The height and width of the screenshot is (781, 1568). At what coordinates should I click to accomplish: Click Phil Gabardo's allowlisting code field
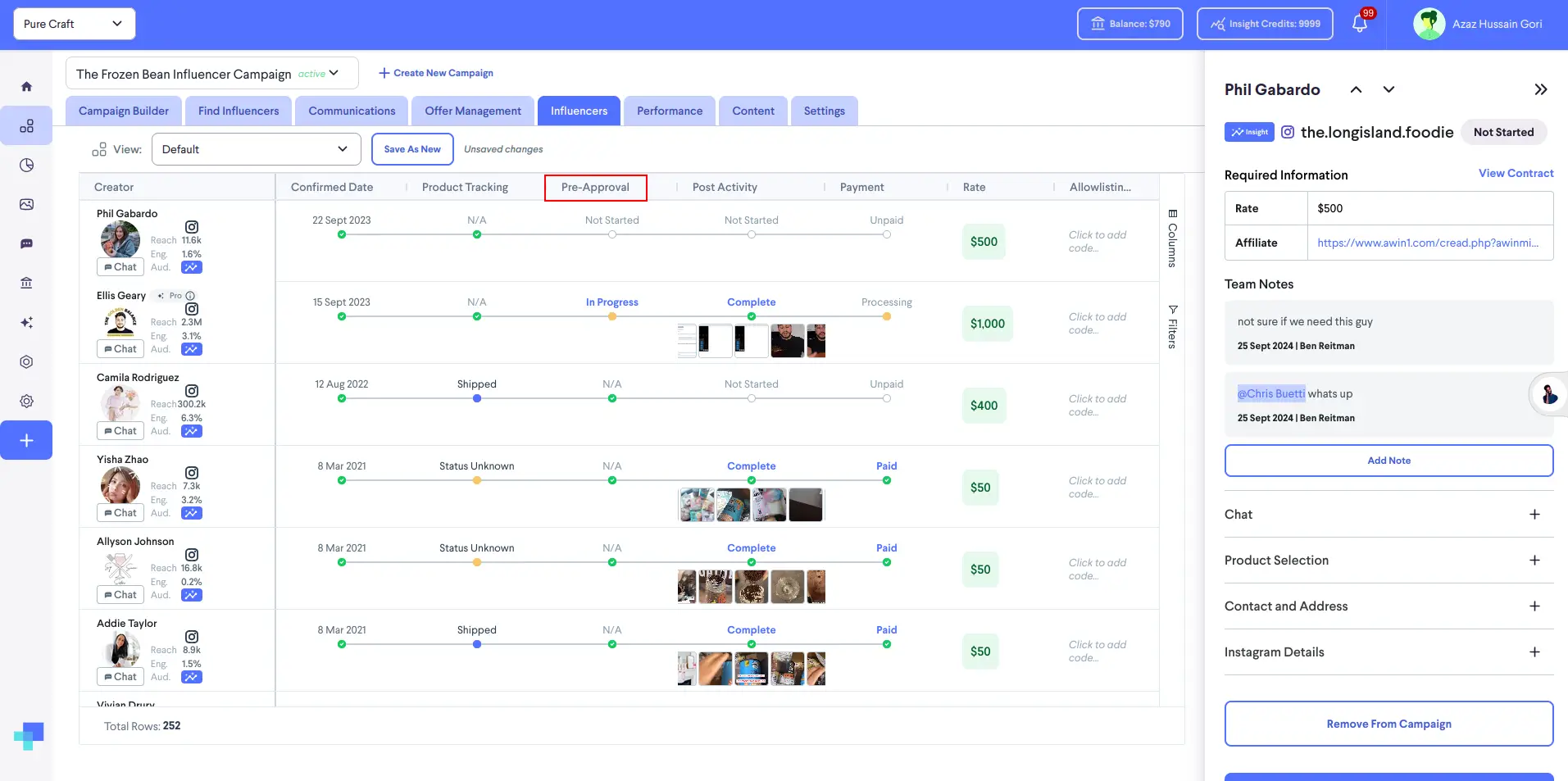coord(1098,241)
